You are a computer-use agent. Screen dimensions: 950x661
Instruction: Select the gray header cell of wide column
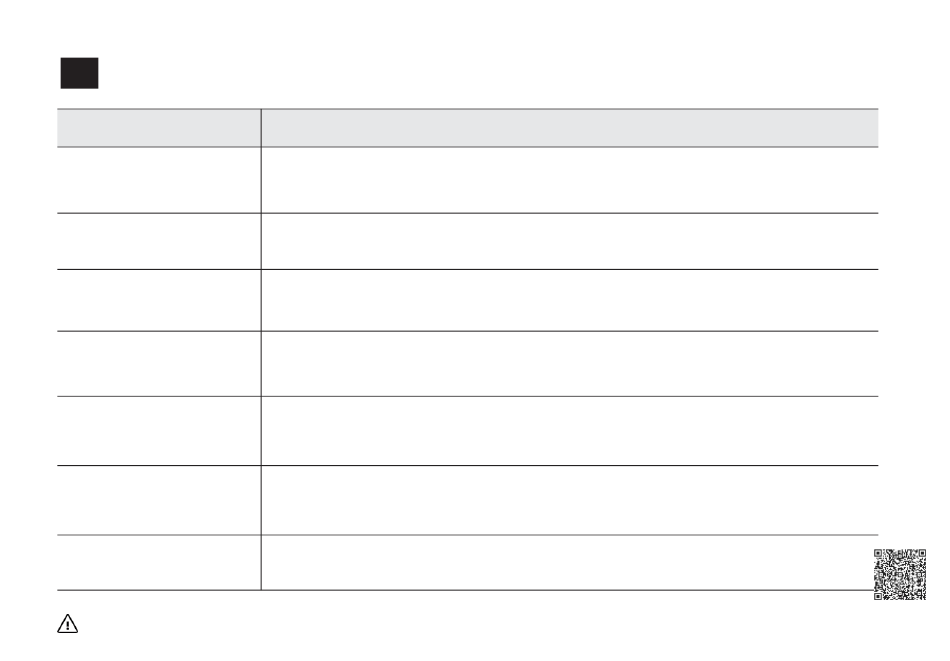coord(570,128)
